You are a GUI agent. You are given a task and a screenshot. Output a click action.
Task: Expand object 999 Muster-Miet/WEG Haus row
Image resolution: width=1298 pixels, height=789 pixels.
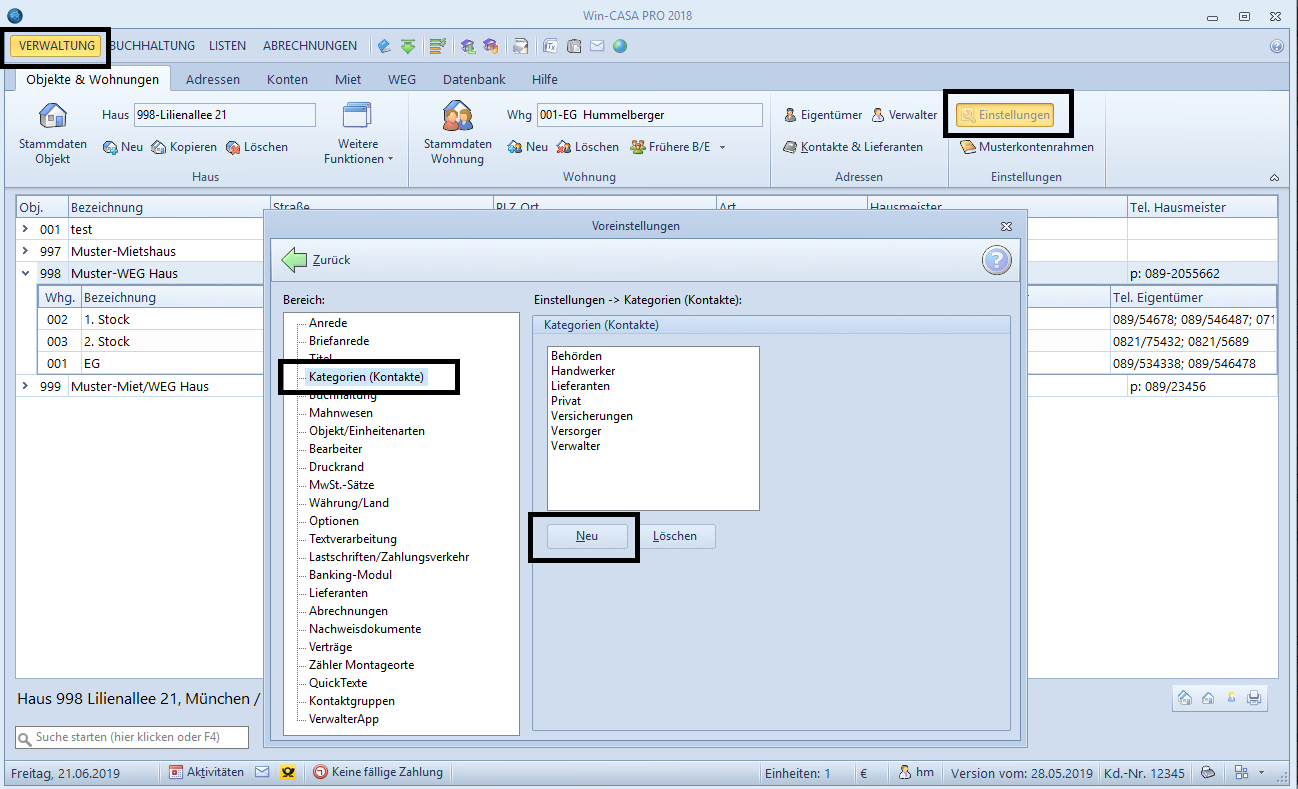(x=26, y=386)
